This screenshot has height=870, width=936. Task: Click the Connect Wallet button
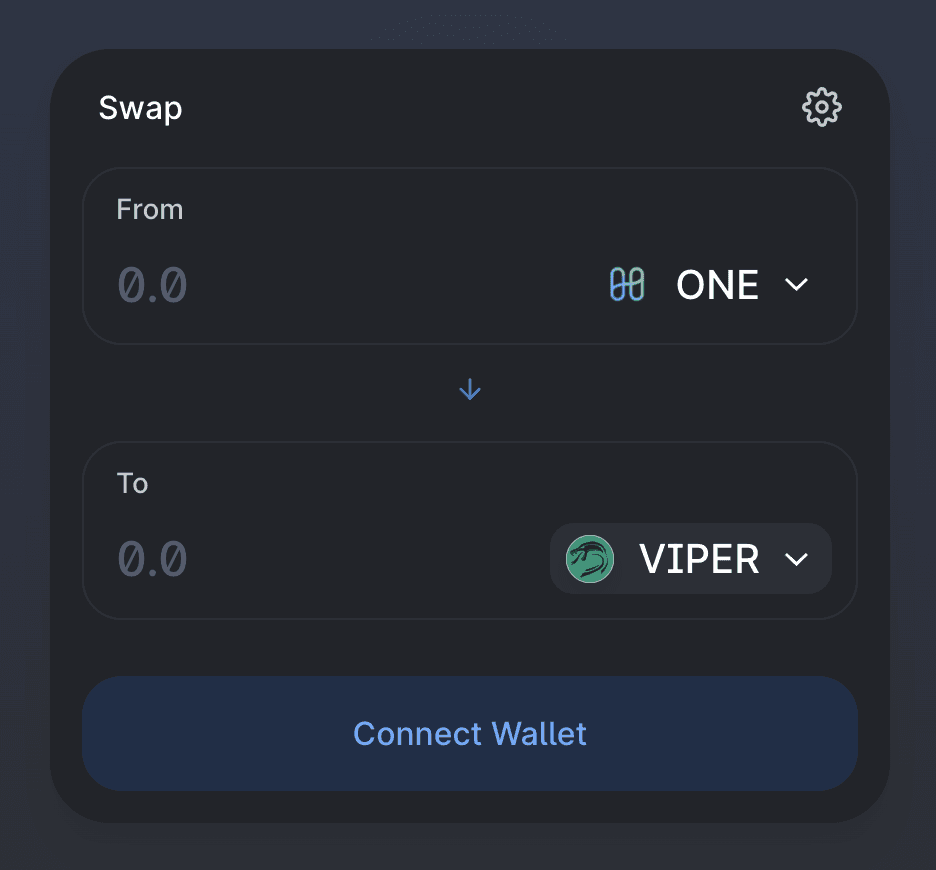point(469,733)
